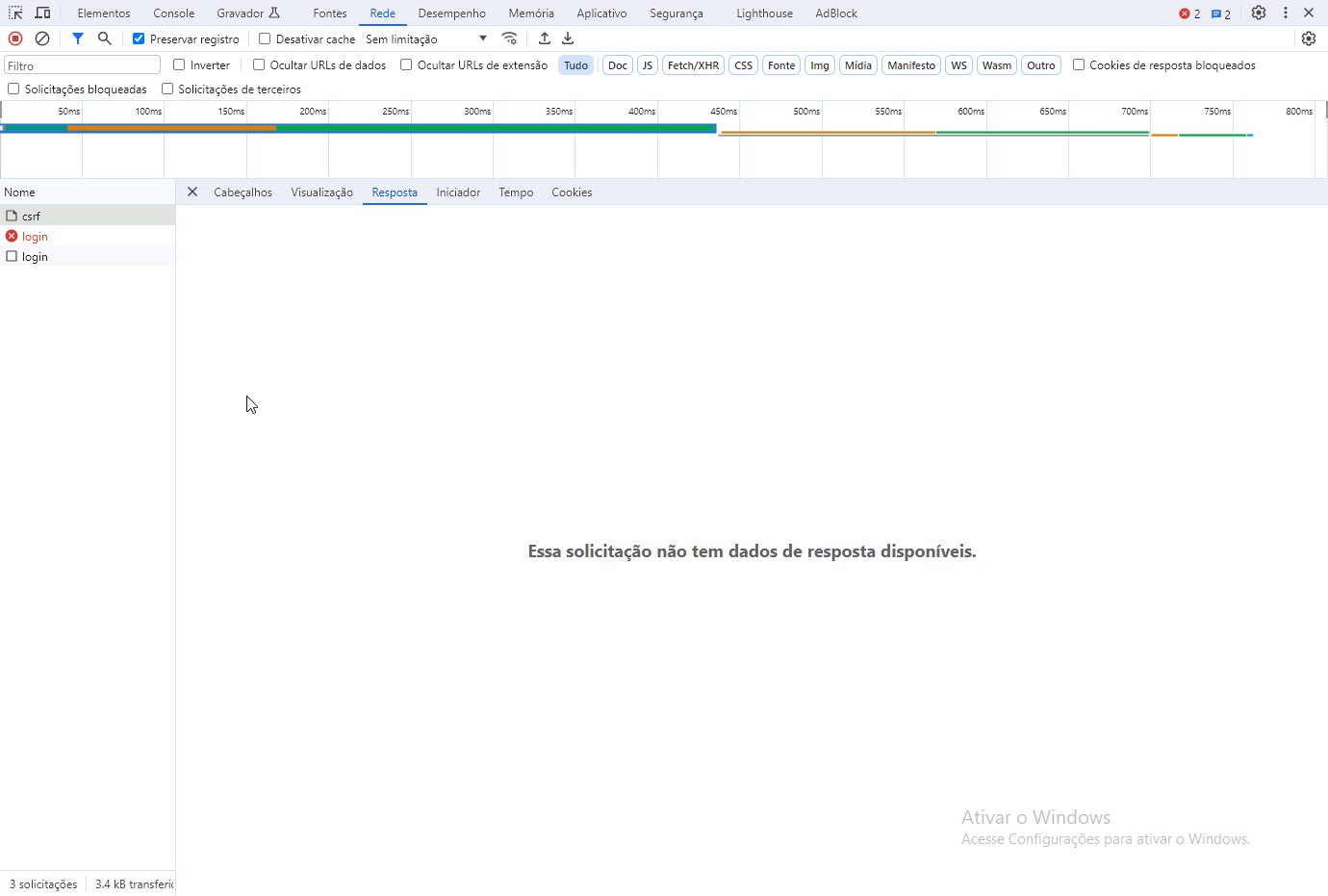The image size is (1328, 896).
Task: Filter requests by Fetch/XHR
Action: click(694, 65)
